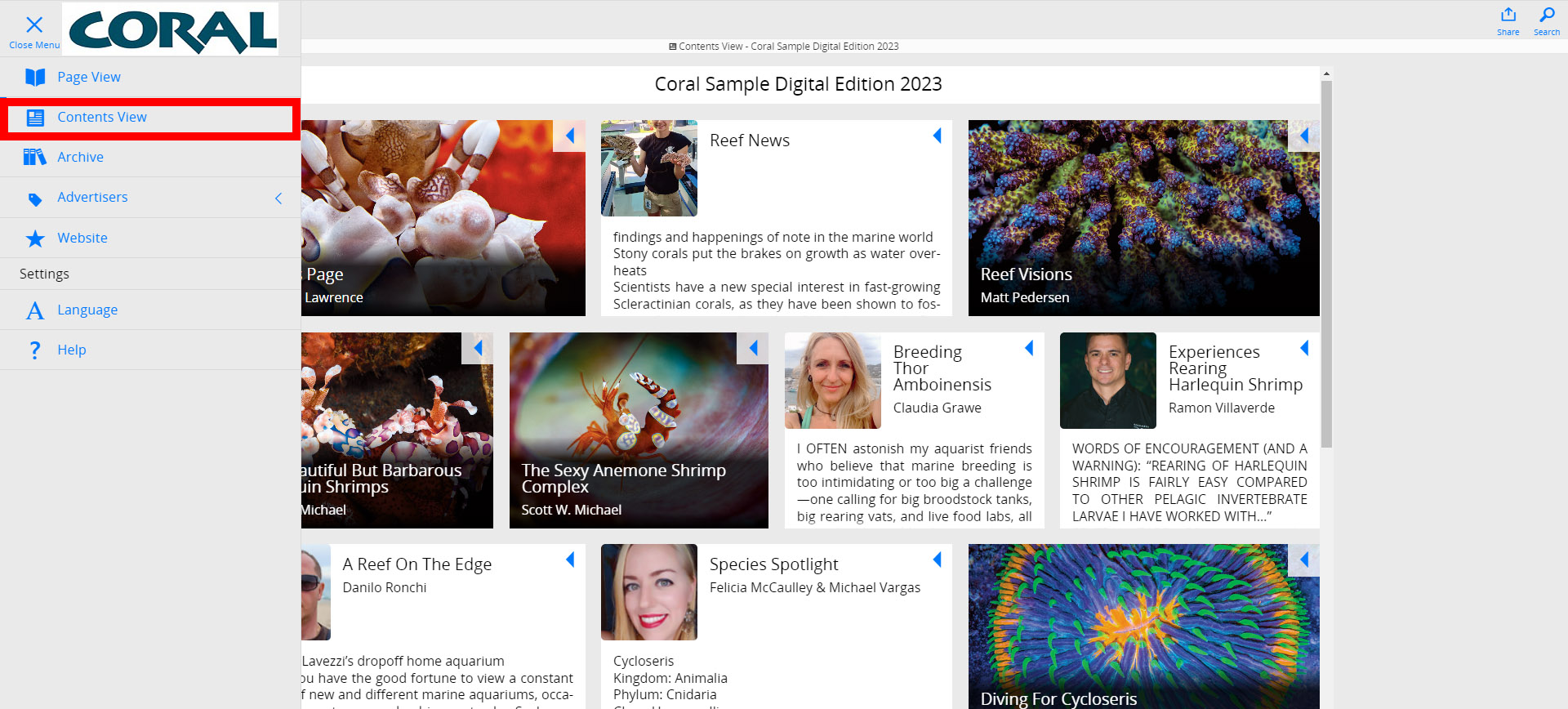Expand the Lawrence shrimp article arrow
The height and width of the screenshot is (709, 1568).
click(x=569, y=136)
